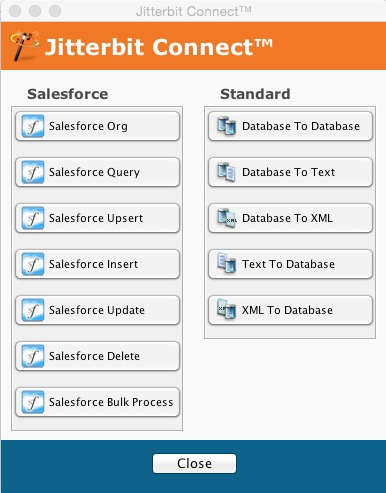The image size is (386, 493).
Task: Launch the Salesforce Update wizard
Action: [97, 310]
